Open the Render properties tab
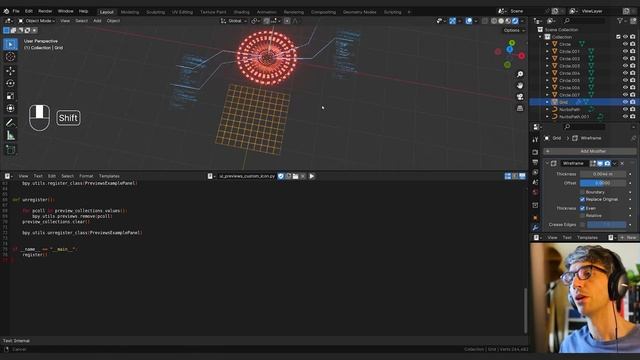Screen dimensions: 640x360 pos(535,152)
